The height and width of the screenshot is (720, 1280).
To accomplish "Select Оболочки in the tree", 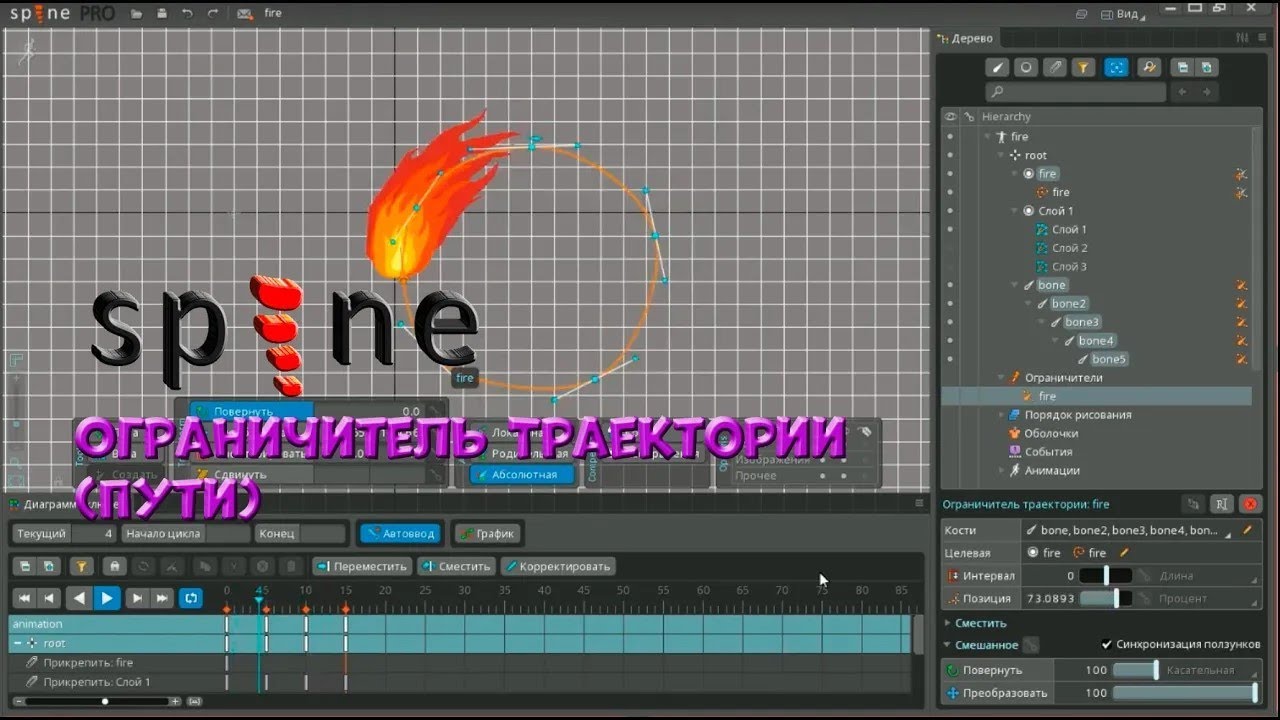I will 1051,433.
